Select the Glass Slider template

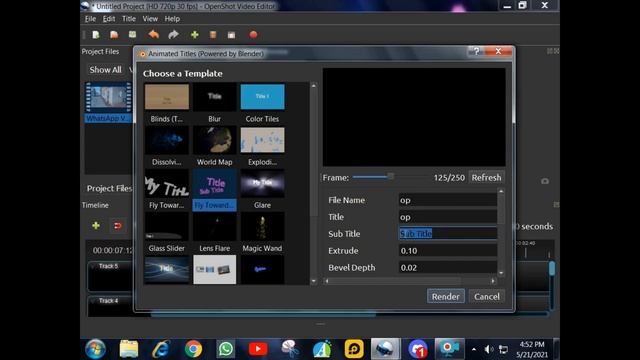click(x=167, y=227)
